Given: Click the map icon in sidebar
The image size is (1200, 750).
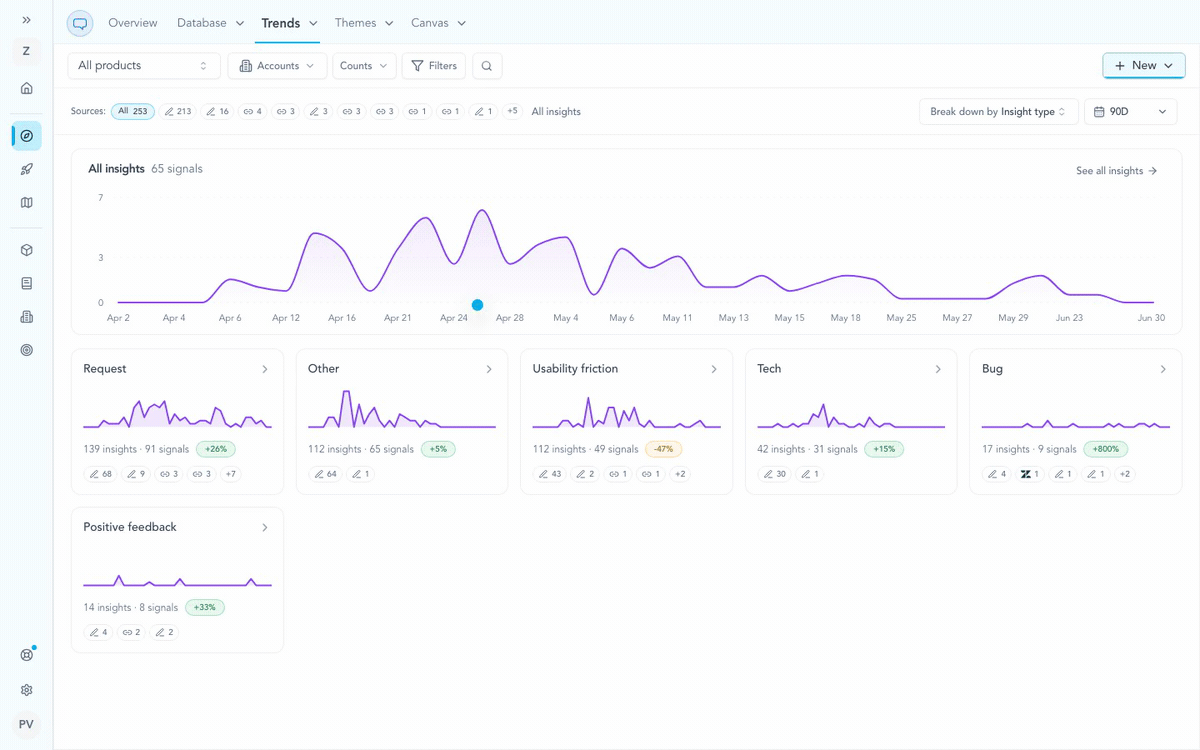Looking at the screenshot, I should (26, 202).
